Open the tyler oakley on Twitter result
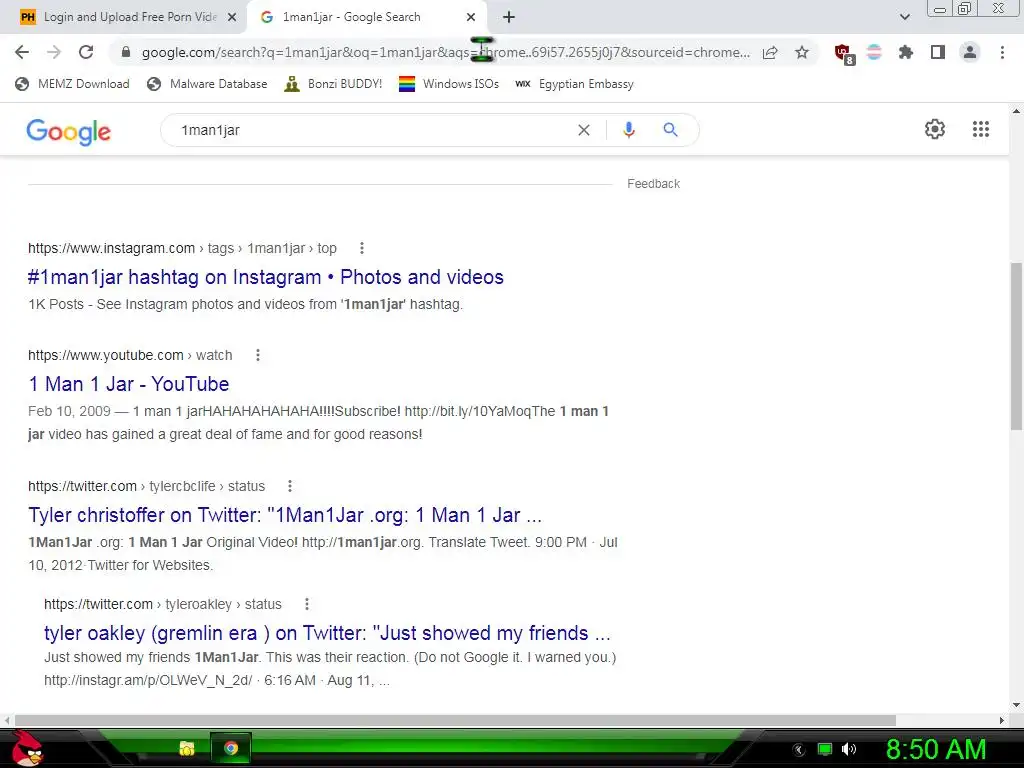 tap(327, 633)
